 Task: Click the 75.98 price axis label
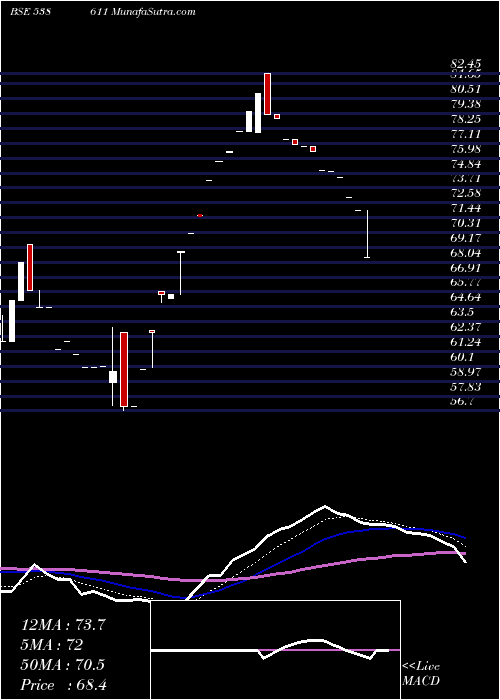click(466, 149)
